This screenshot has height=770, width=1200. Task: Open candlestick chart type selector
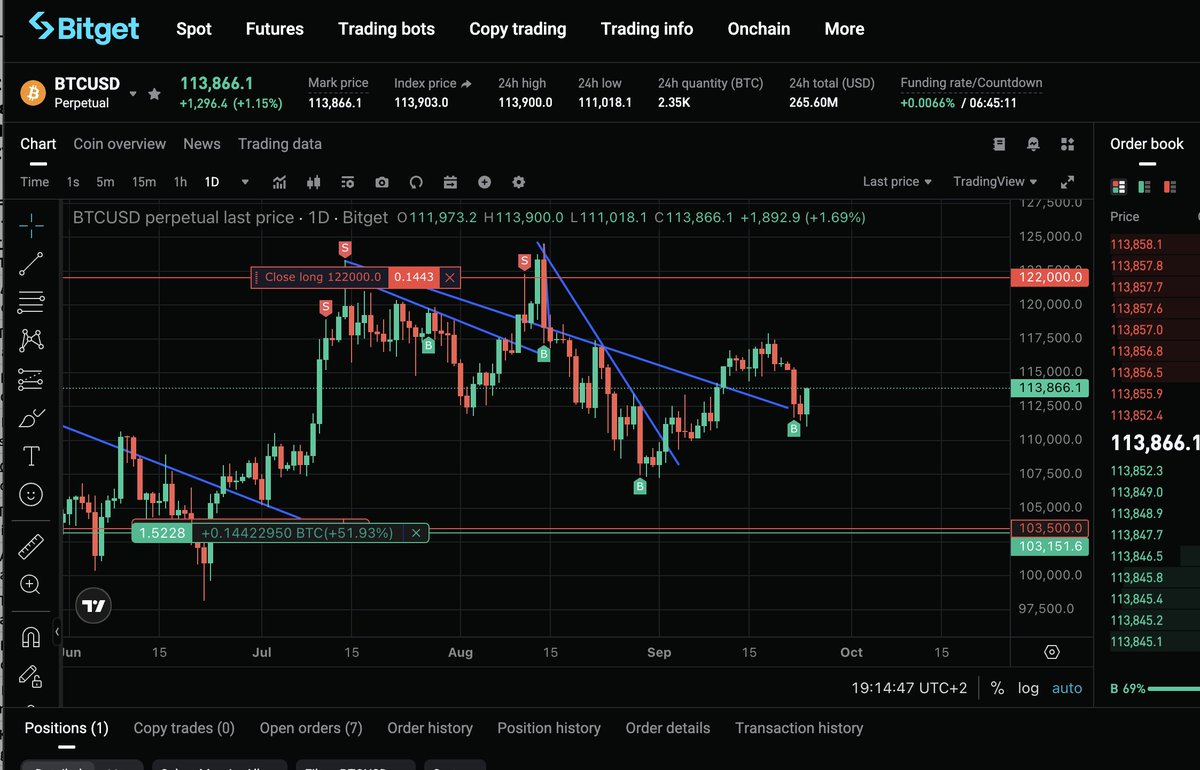pos(314,182)
